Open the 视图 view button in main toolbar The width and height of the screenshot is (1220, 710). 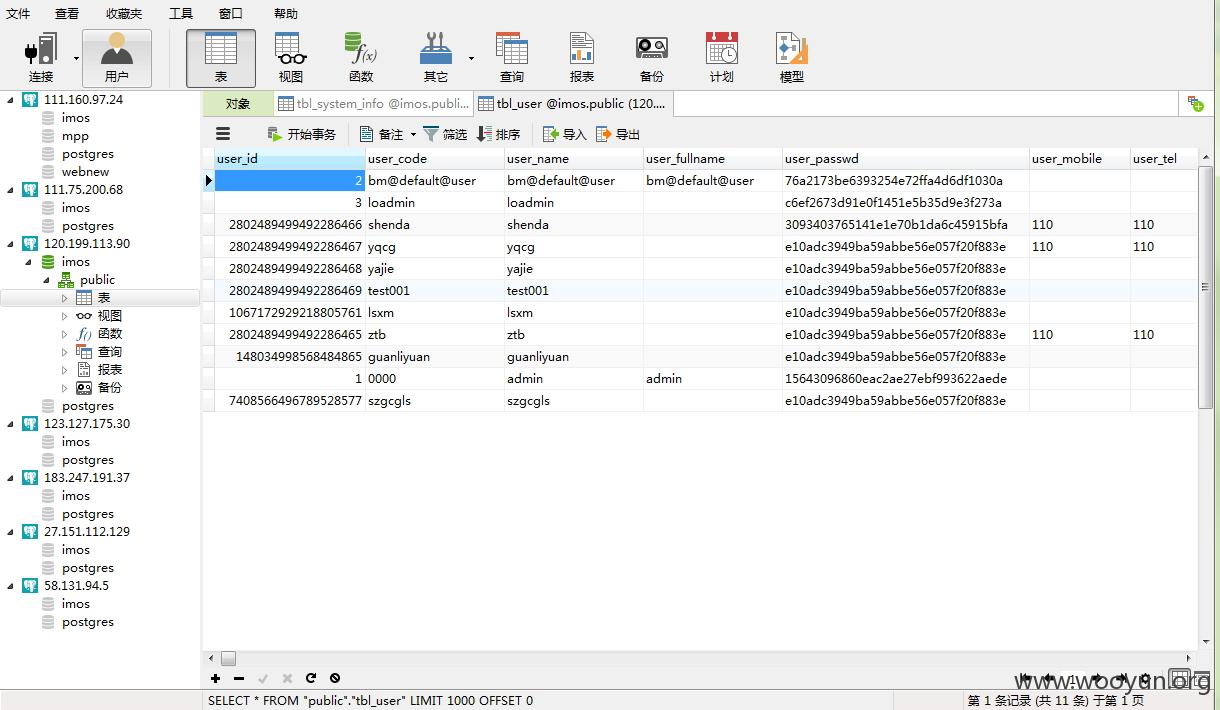pos(291,58)
